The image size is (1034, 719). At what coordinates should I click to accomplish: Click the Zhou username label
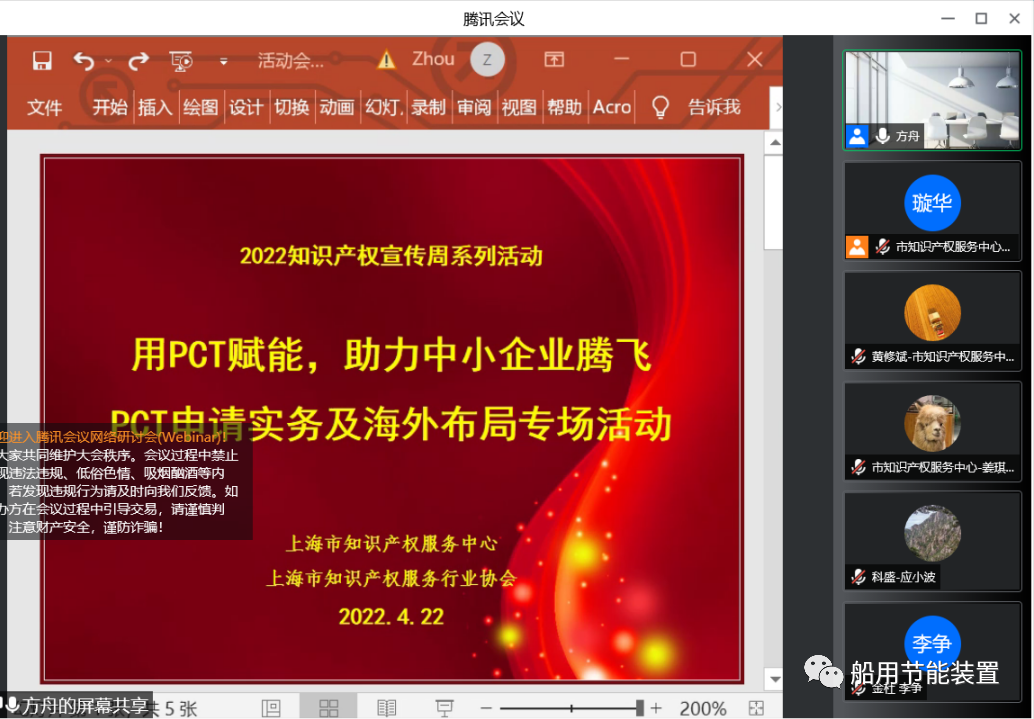tap(433, 59)
